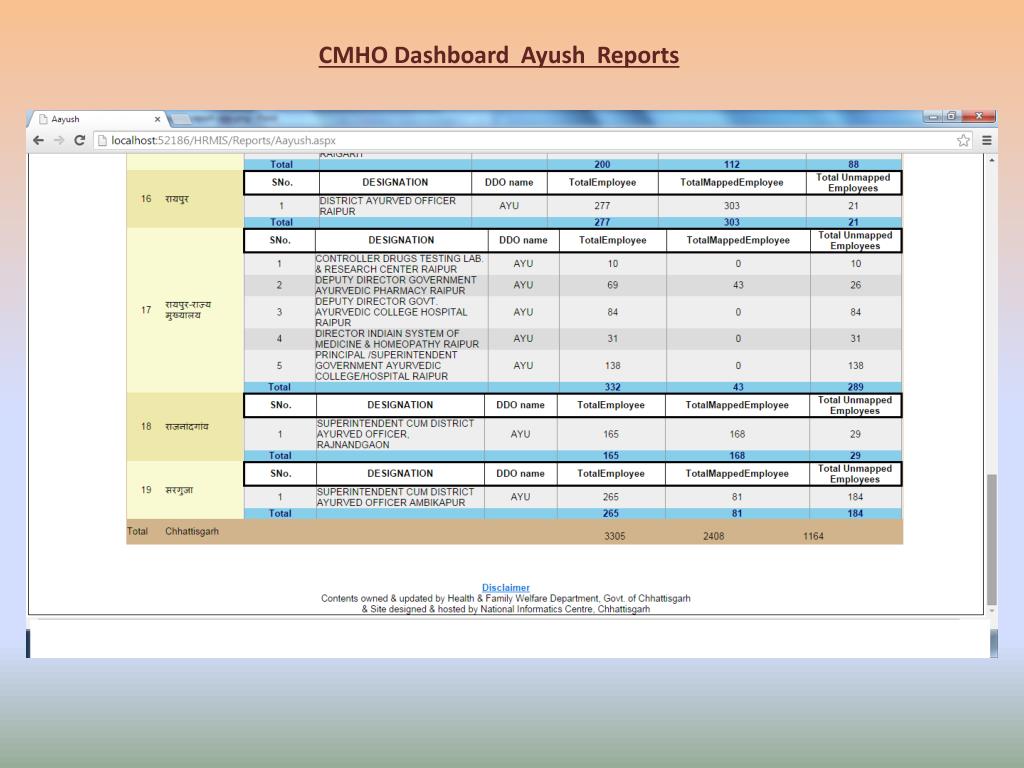Click the district name रायपुर in row 16
The image size is (1024, 768).
[x=176, y=199]
